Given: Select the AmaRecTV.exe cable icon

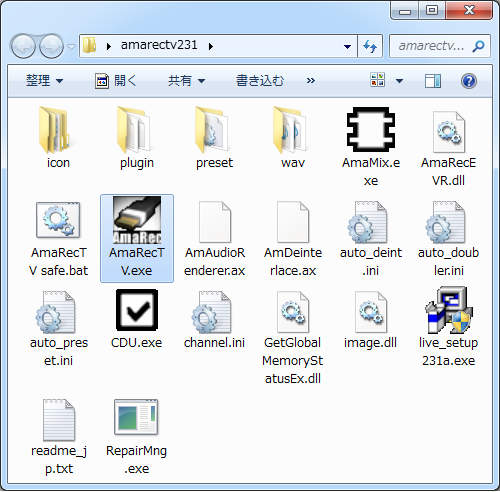Looking at the screenshot, I should 137,220.
